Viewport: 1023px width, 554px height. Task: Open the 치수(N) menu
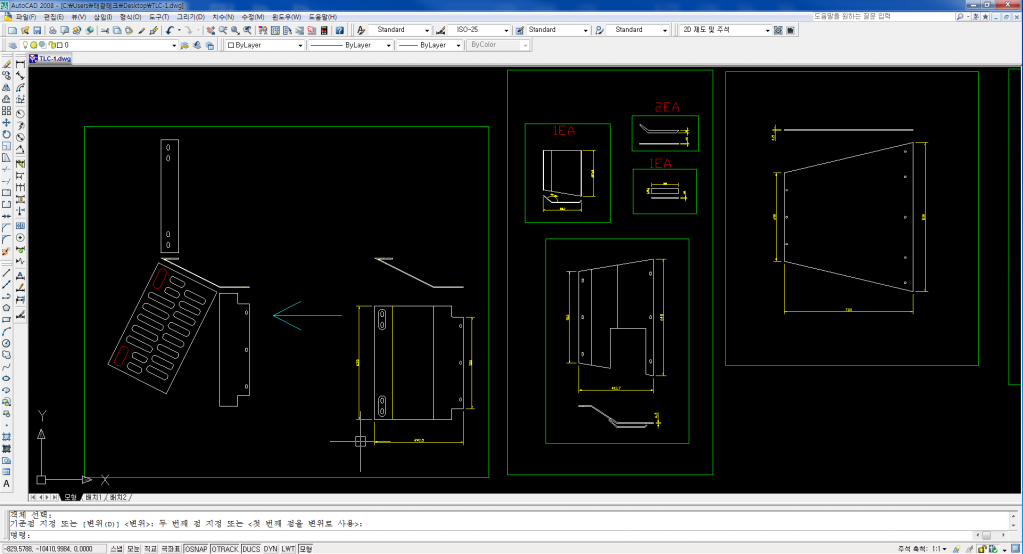pyautogui.click(x=223, y=17)
